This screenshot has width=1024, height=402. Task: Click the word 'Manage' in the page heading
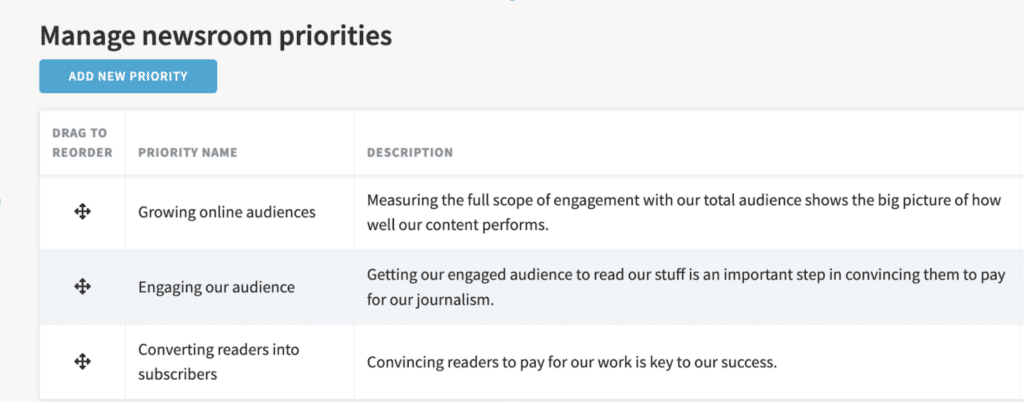(87, 37)
